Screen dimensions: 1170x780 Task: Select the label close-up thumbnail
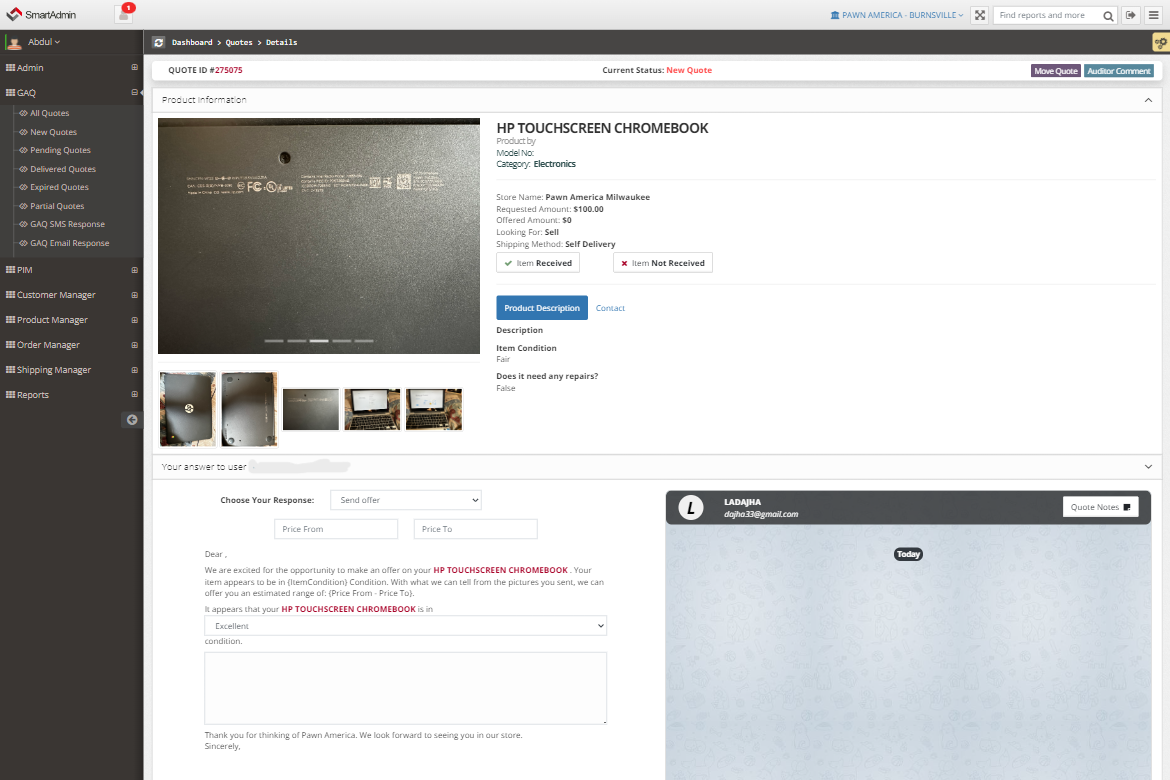[311, 410]
